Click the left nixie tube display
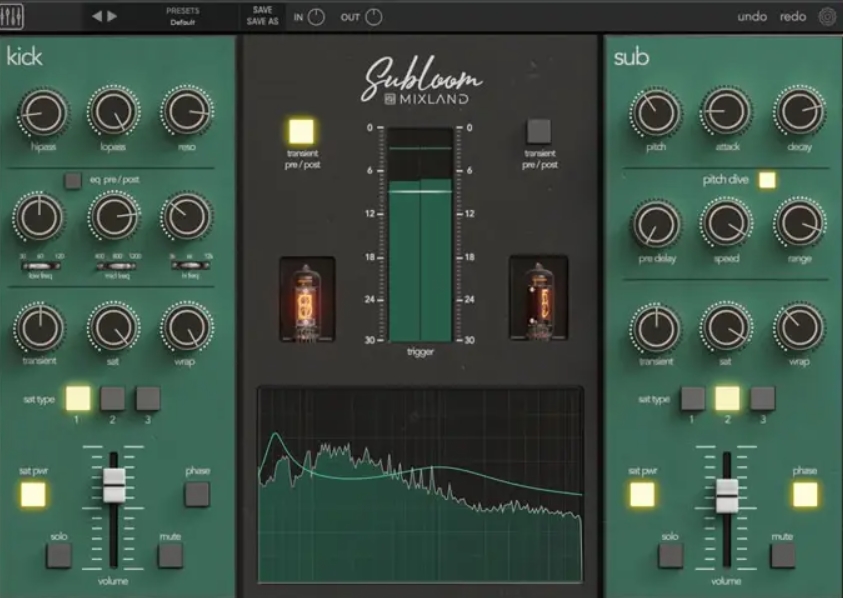 [307, 300]
